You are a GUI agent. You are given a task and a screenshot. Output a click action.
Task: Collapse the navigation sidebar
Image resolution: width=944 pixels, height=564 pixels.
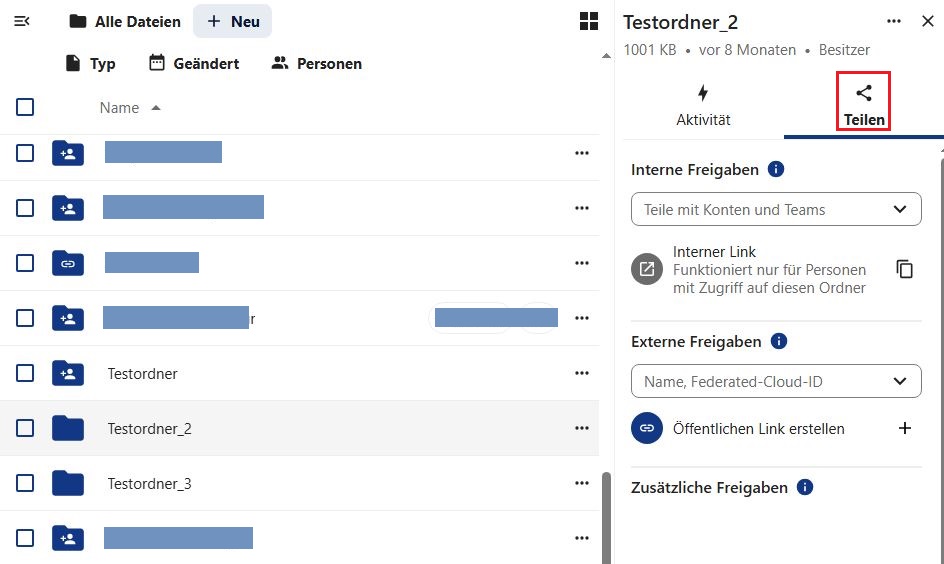pos(22,21)
